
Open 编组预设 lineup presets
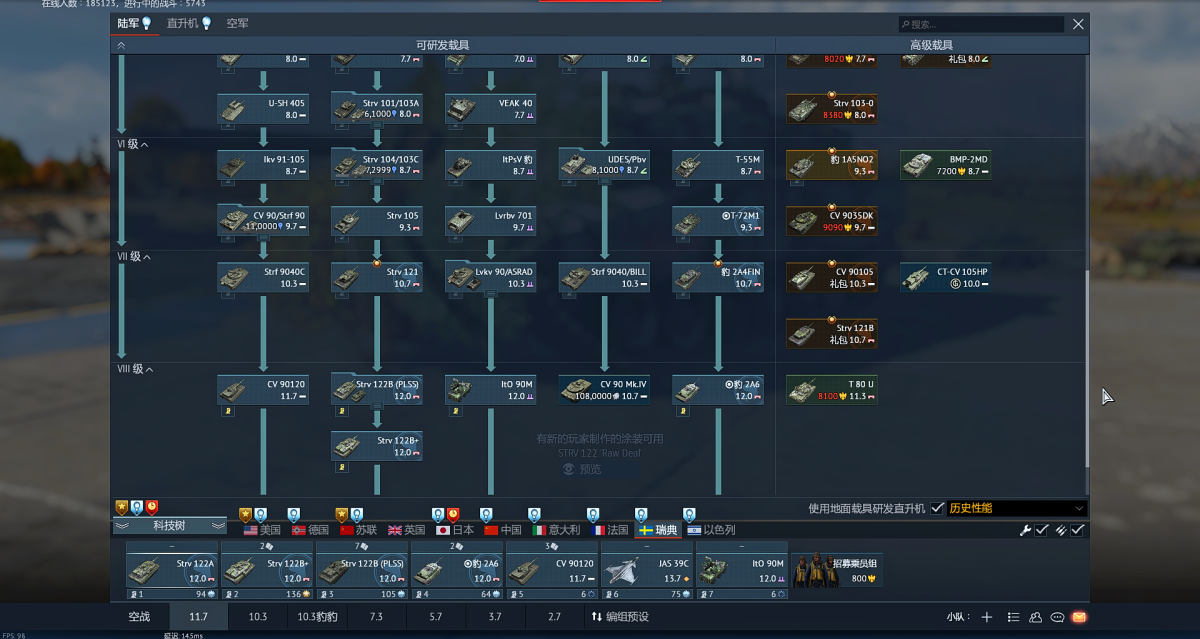point(620,617)
